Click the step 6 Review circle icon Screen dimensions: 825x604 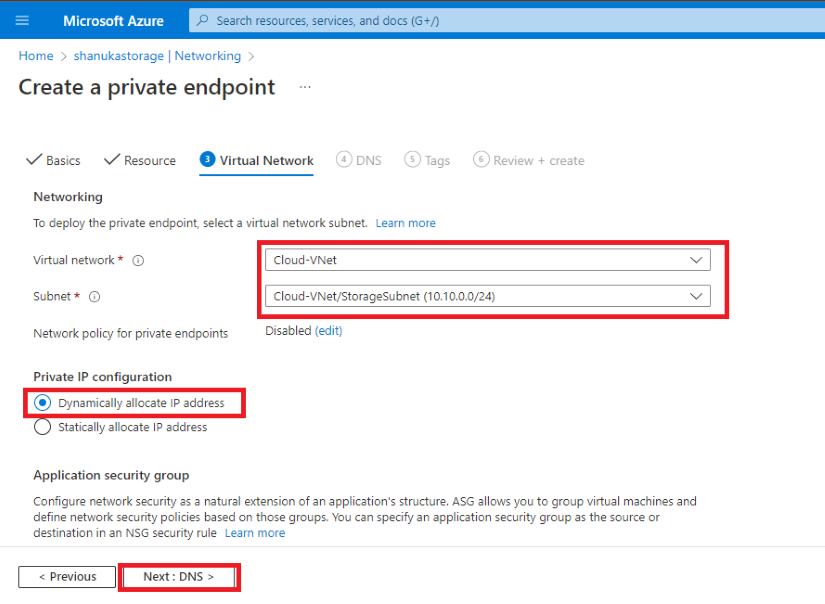[x=481, y=159]
